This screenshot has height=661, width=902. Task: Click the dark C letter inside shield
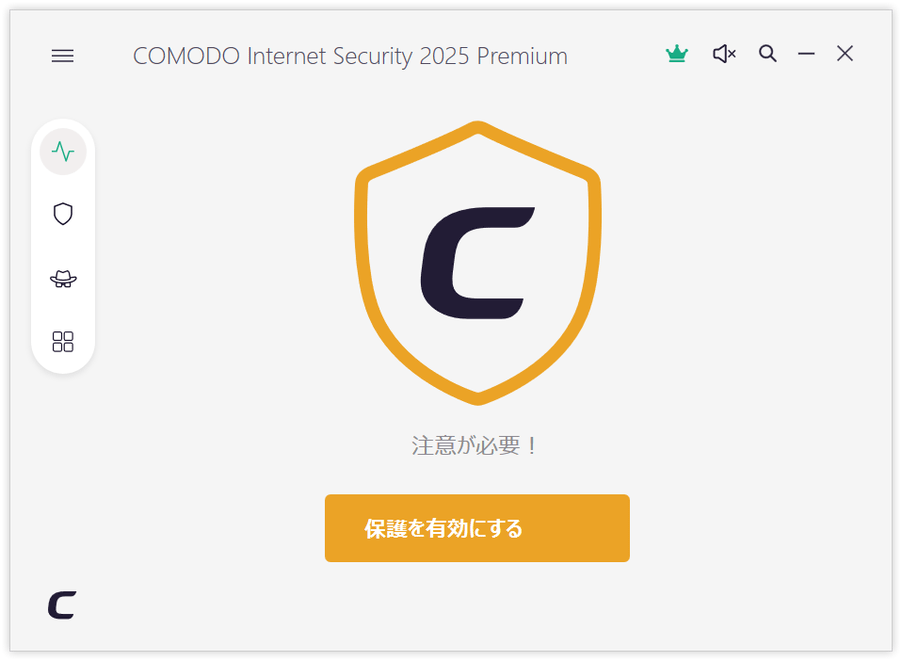point(476,263)
